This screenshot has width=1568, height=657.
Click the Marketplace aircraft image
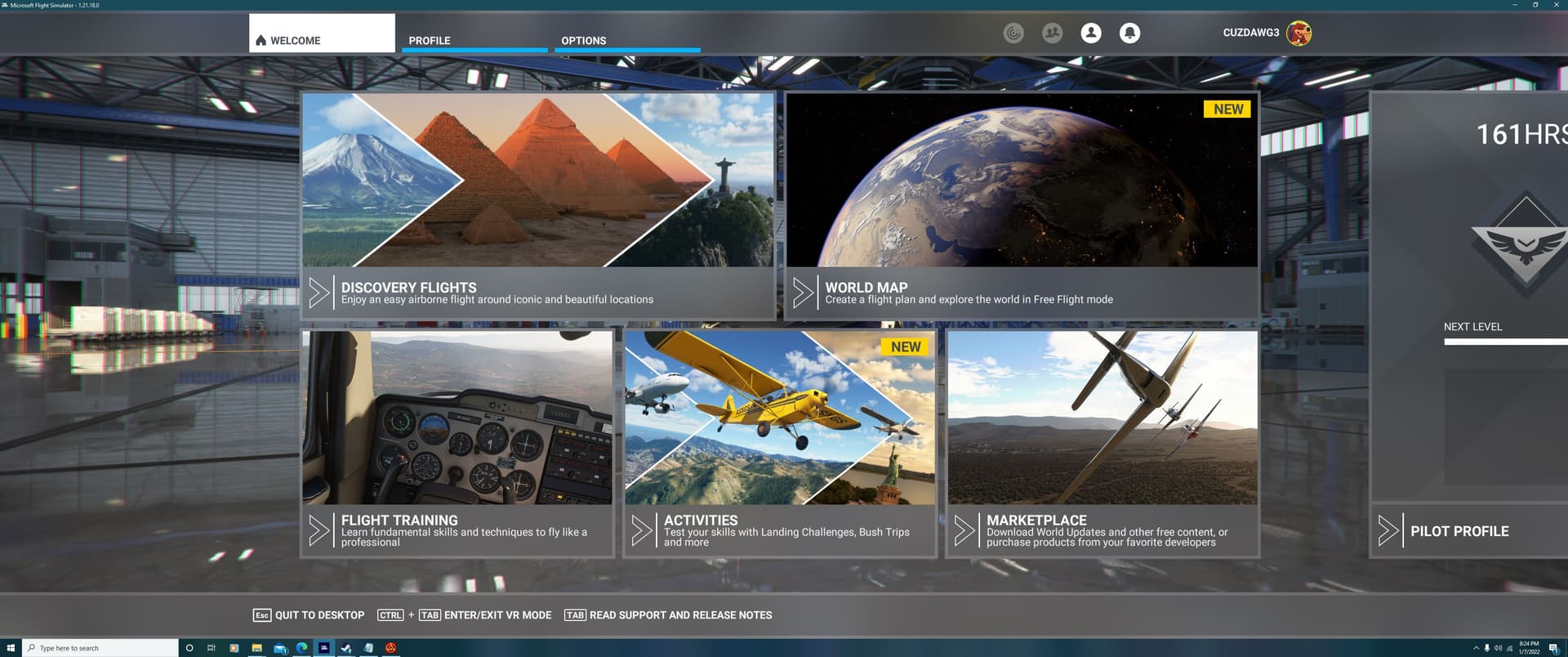pyautogui.click(x=1102, y=418)
